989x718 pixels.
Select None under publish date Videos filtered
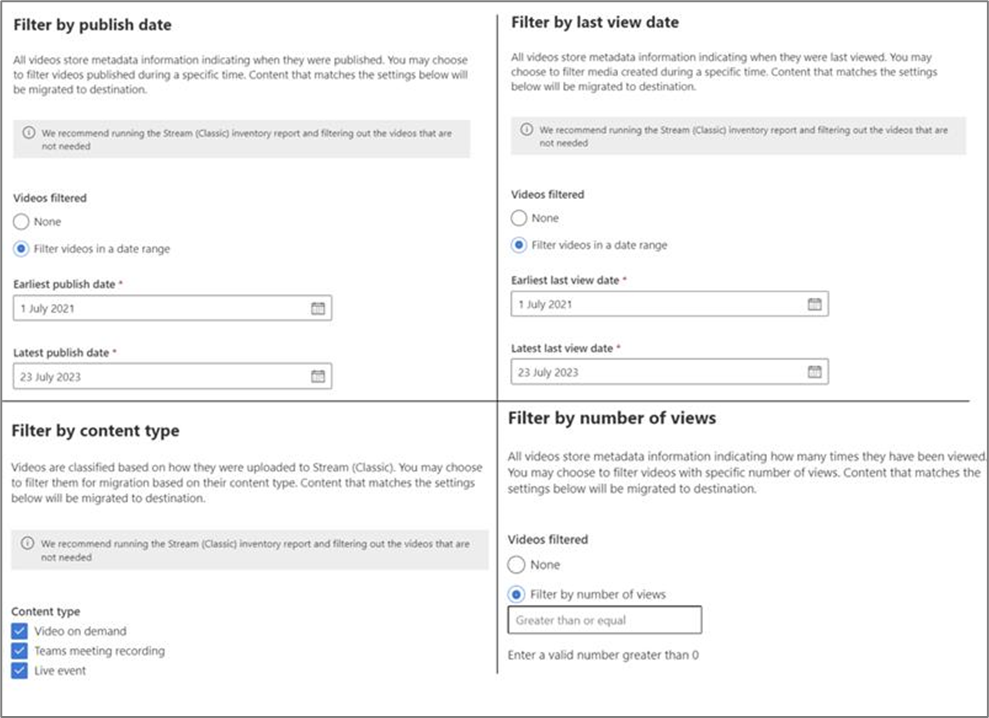[x=21, y=222]
